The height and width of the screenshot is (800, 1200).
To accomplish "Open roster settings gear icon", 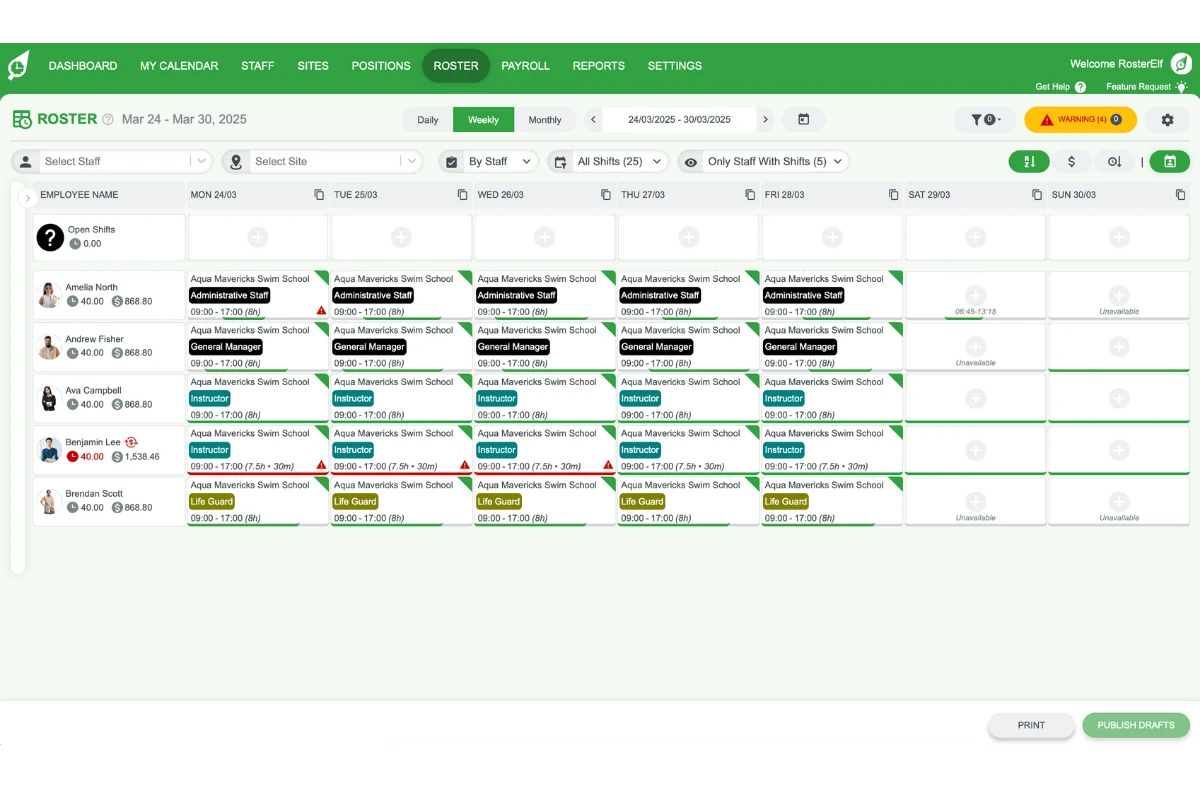I will coord(1167,120).
